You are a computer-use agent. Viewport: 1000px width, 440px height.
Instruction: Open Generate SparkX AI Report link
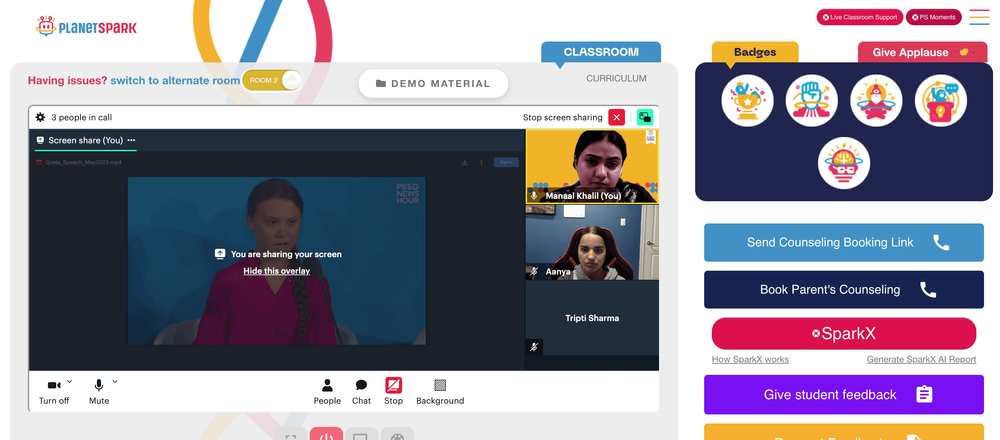point(921,360)
